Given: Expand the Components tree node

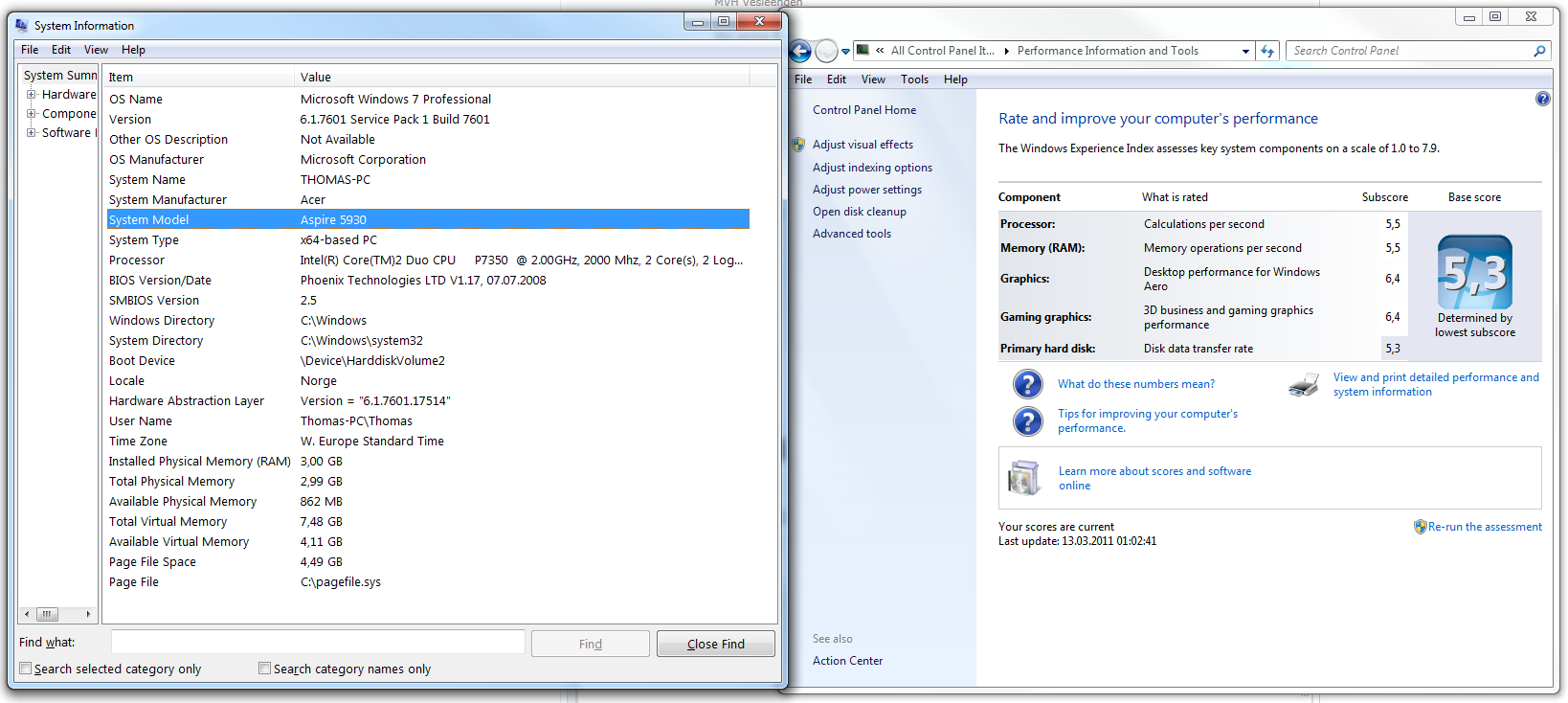Looking at the screenshot, I should point(32,114).
